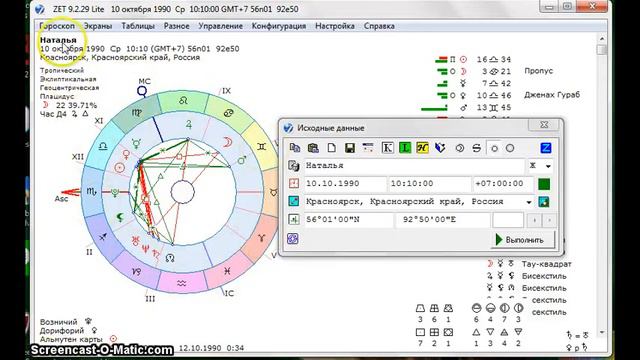Image resolution: width=640 pixels, height=360 pixels.
Task: Click the blue Z icon in dialog
Action: (546, 148)
